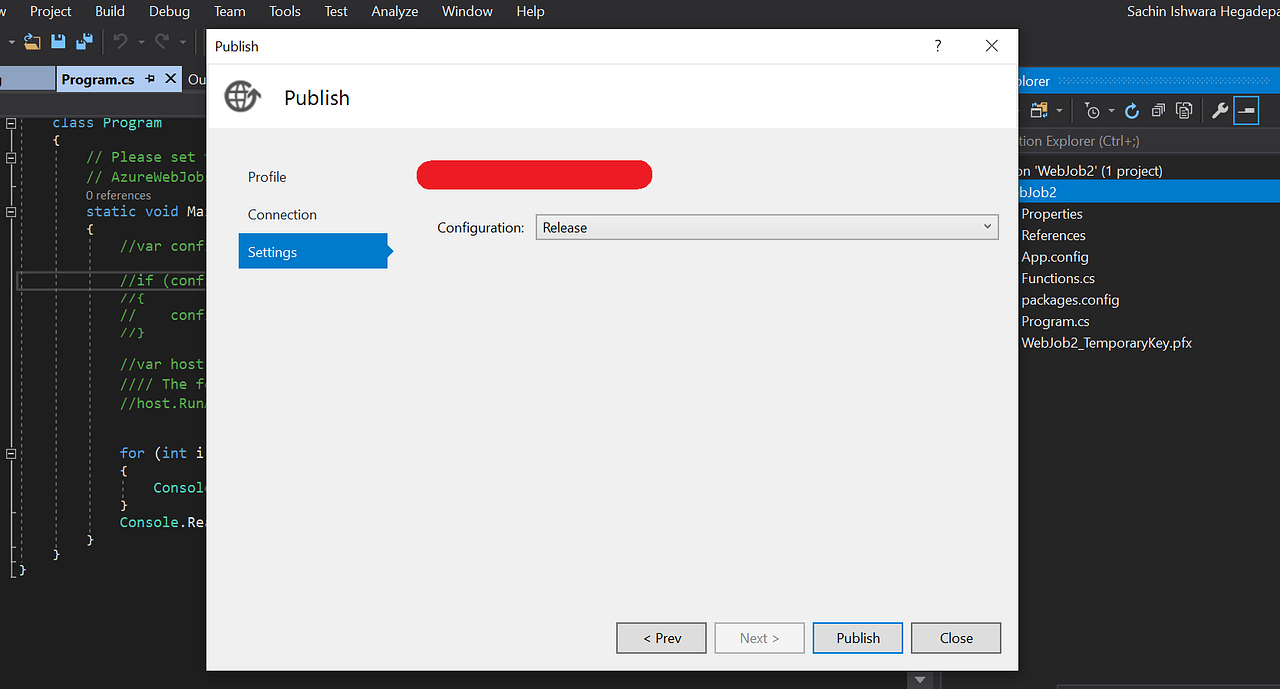Open the Project menu

point(51,11)
